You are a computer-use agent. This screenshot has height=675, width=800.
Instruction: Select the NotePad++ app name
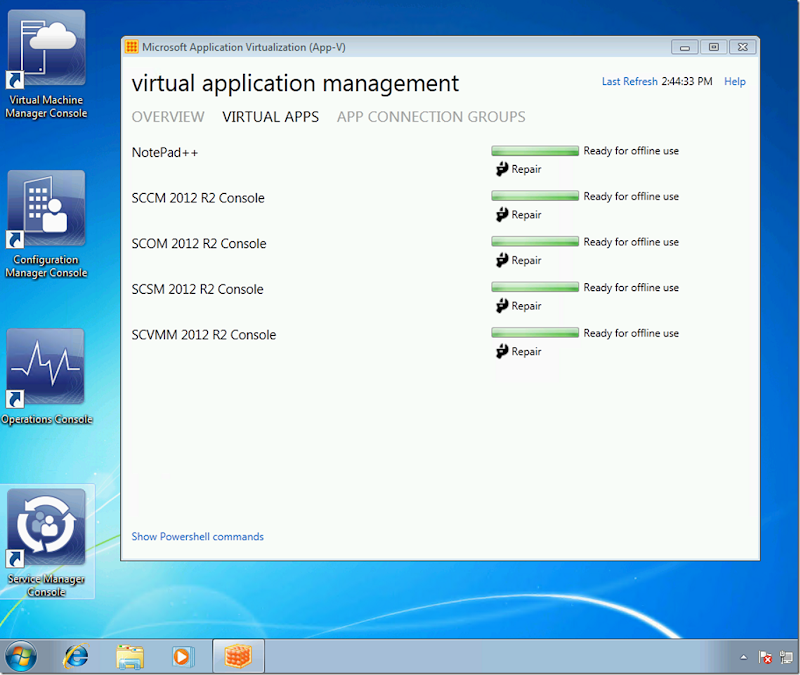165,153
